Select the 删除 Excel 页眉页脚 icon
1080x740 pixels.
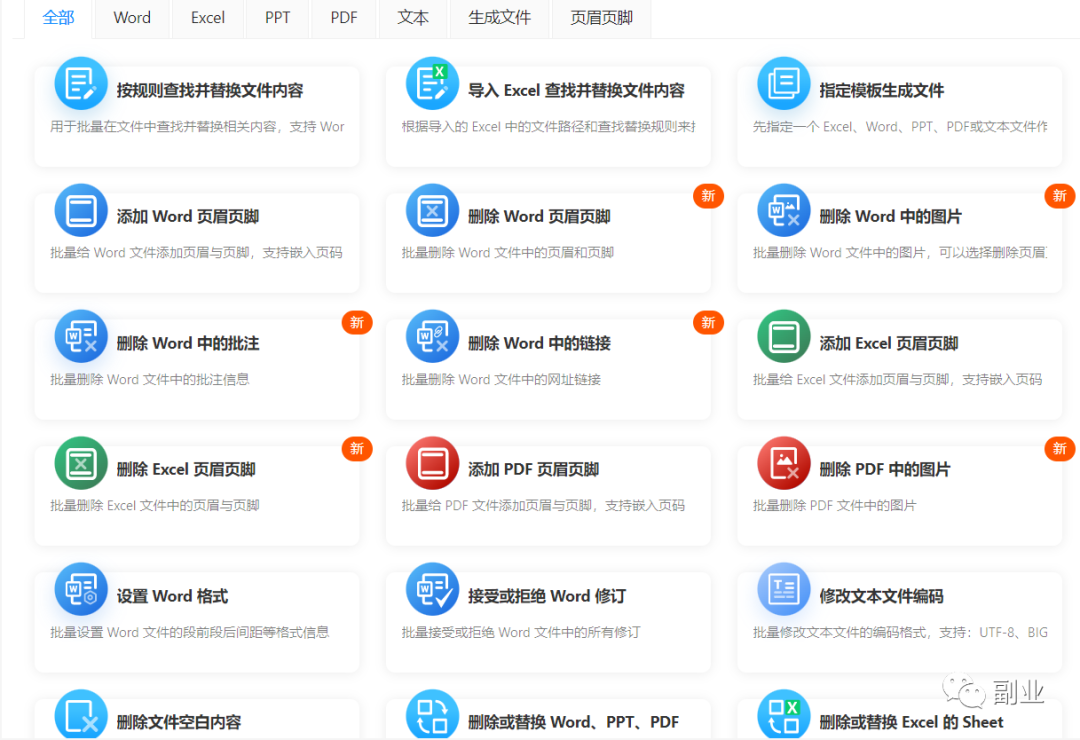pyautogui.click(x=80, y=463)
